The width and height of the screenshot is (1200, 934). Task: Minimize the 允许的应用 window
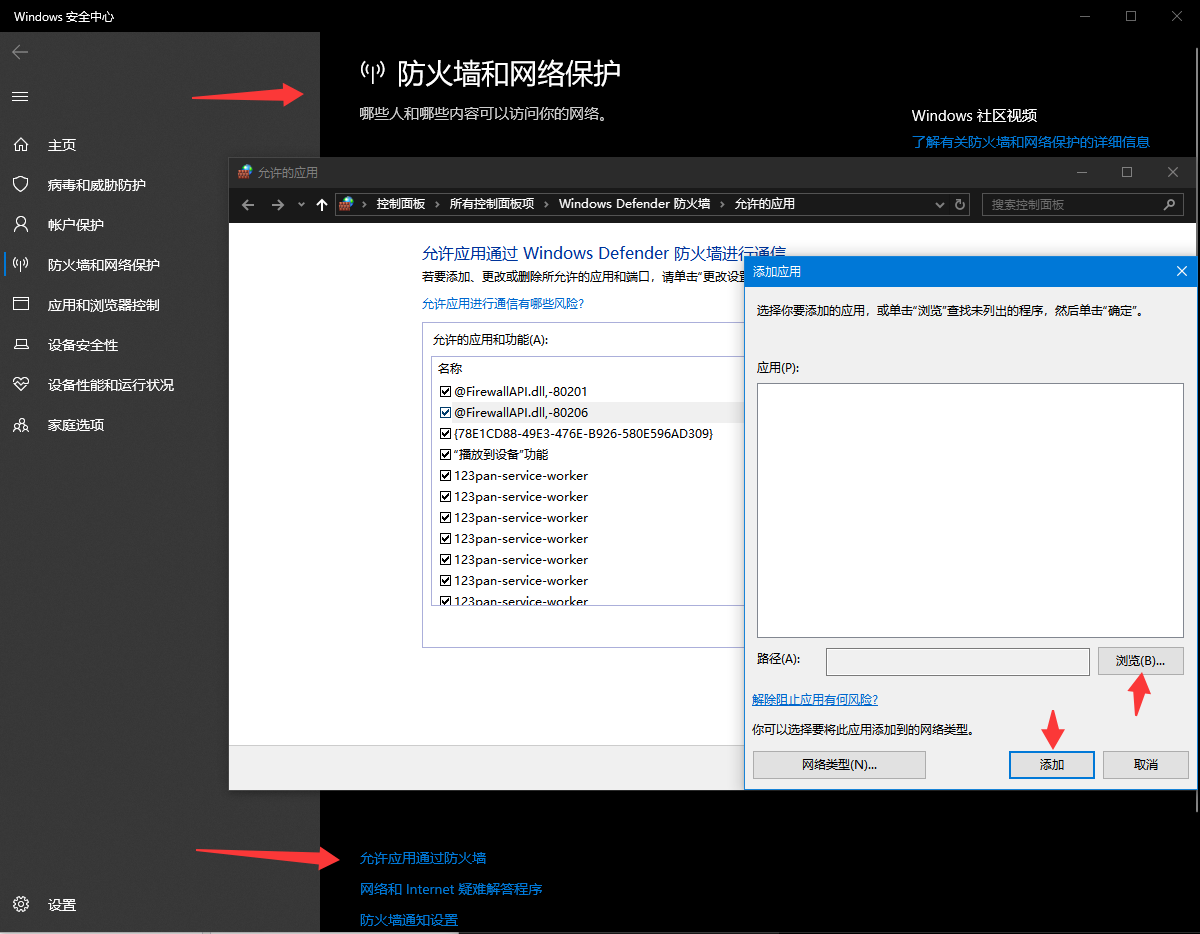click(x=1081, y=172)
